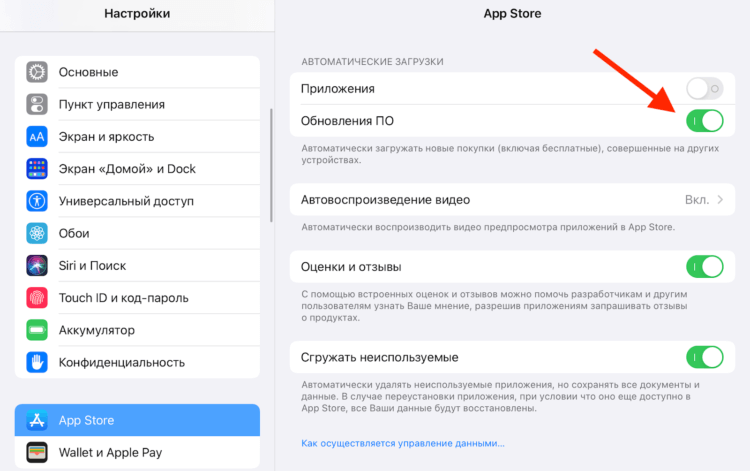
Task: Tap the Конфиденциальность hand icon
Action: (37, 362)
